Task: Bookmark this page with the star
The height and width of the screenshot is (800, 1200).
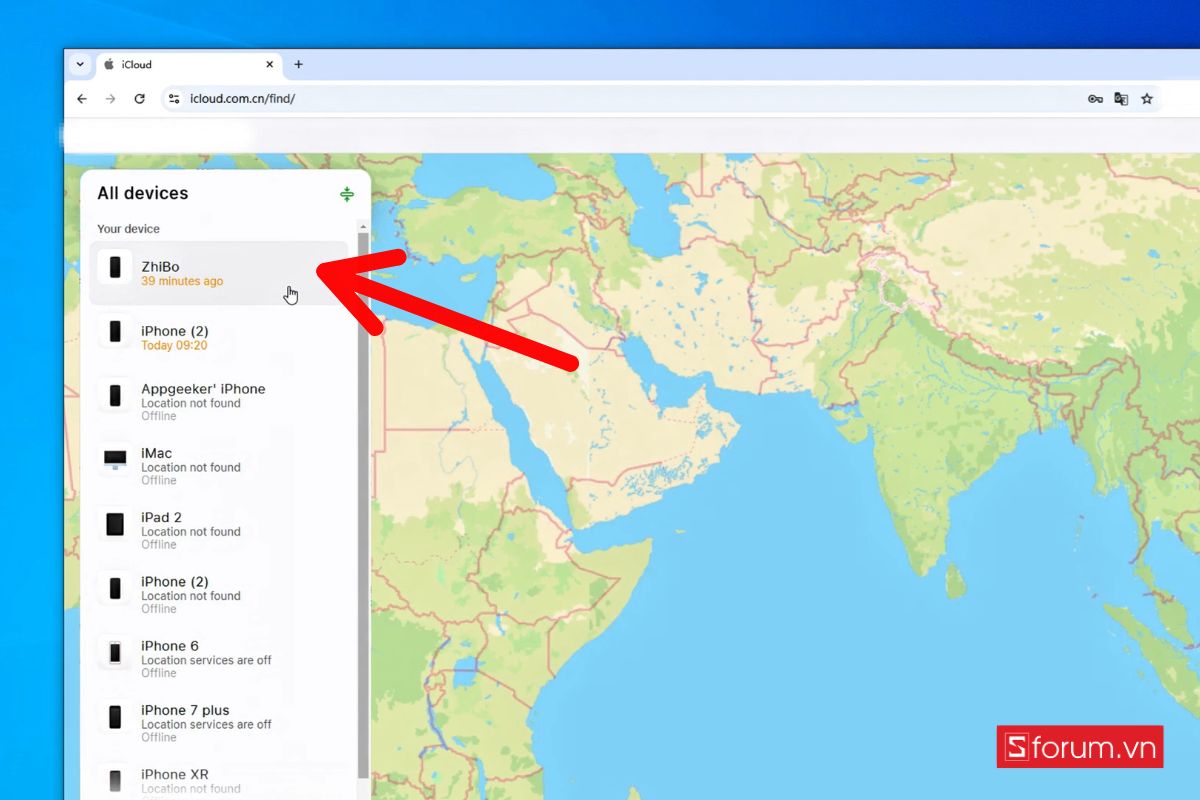Action: (x=1147, y=99)
